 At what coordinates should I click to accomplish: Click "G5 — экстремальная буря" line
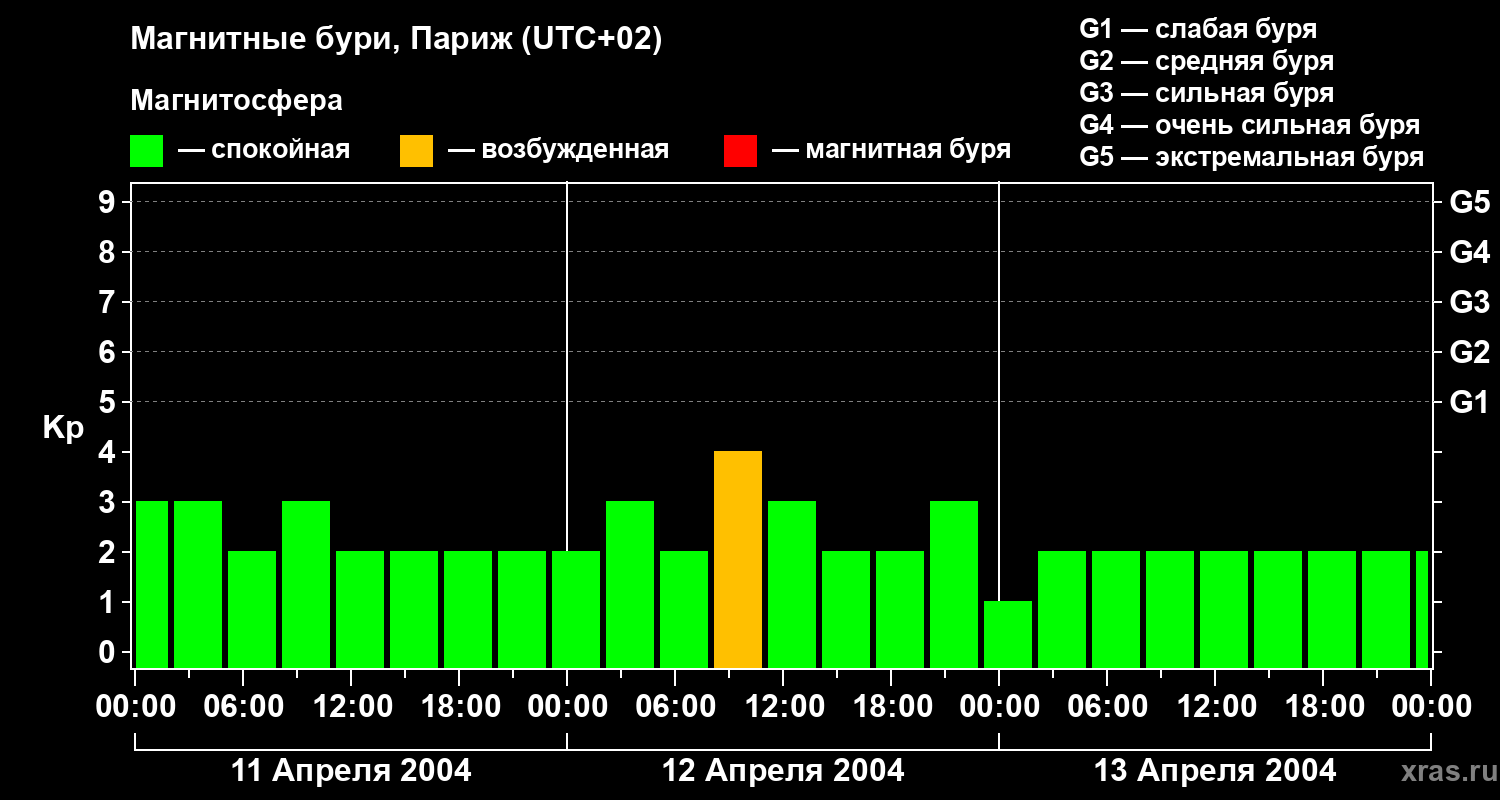click(x=1251, y=157)
